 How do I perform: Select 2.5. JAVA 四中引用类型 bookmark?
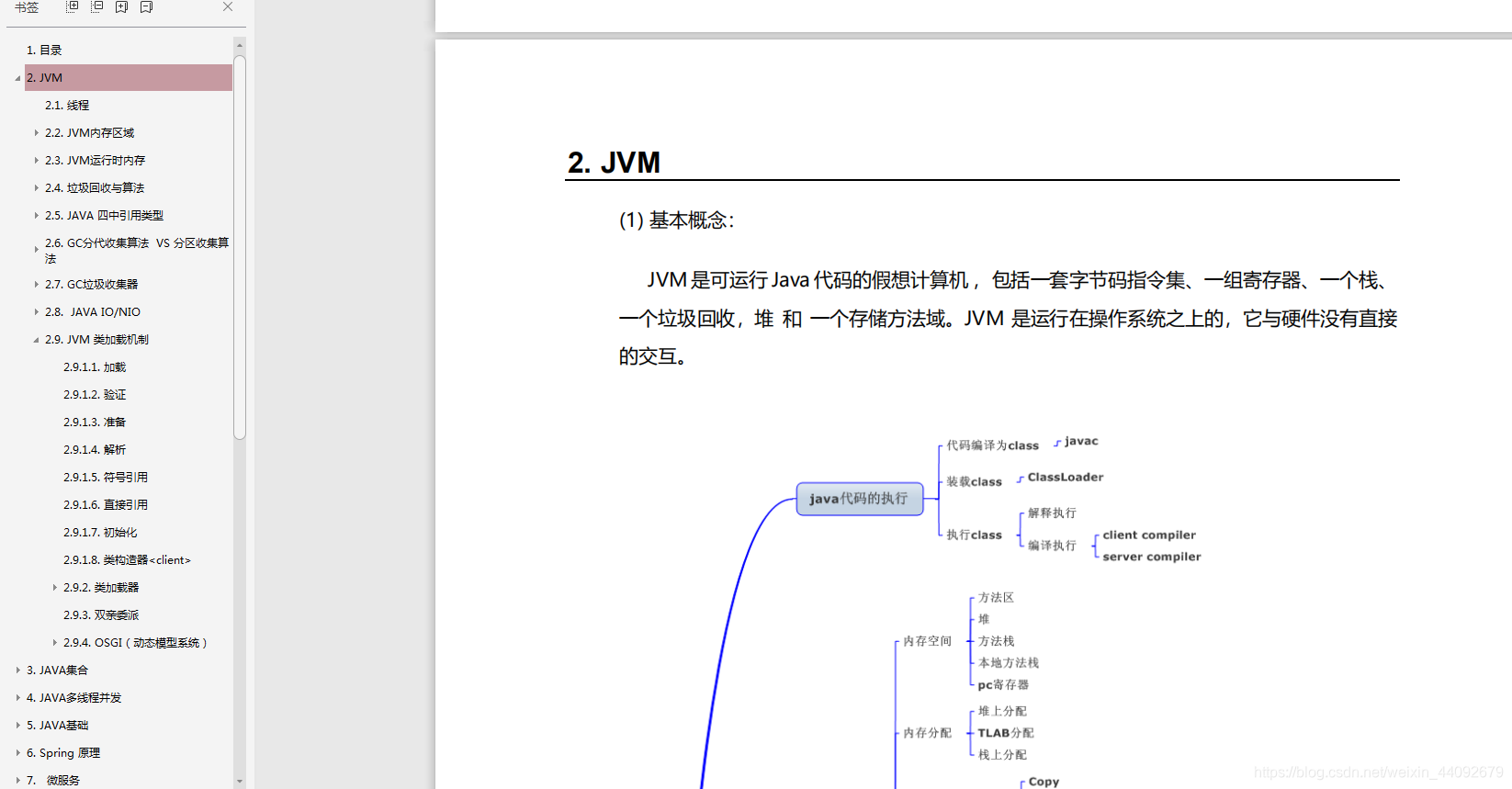tap(104, 216)
